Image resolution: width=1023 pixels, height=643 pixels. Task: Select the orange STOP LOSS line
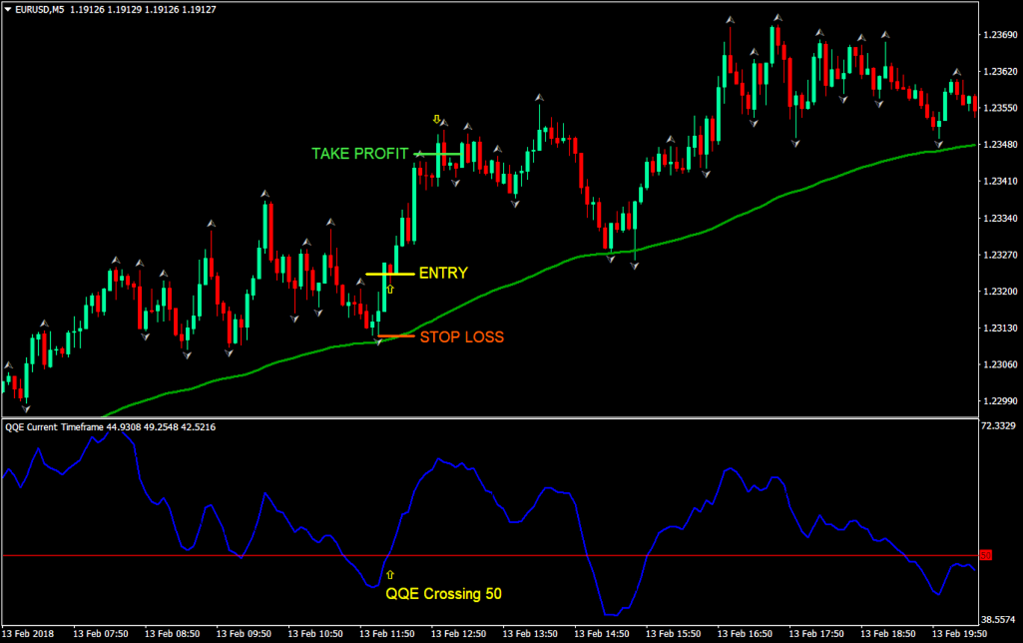(x=394, y=336)
